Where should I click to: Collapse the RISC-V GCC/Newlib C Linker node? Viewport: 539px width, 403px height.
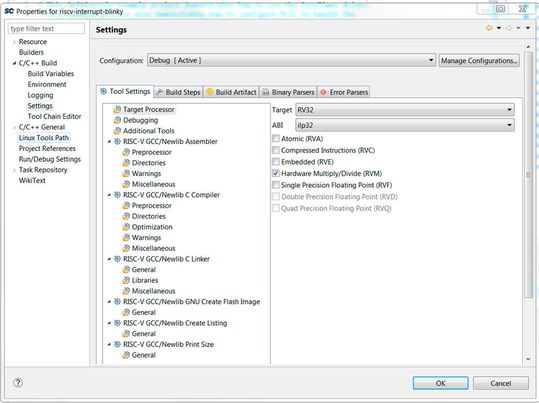[109, 259]
